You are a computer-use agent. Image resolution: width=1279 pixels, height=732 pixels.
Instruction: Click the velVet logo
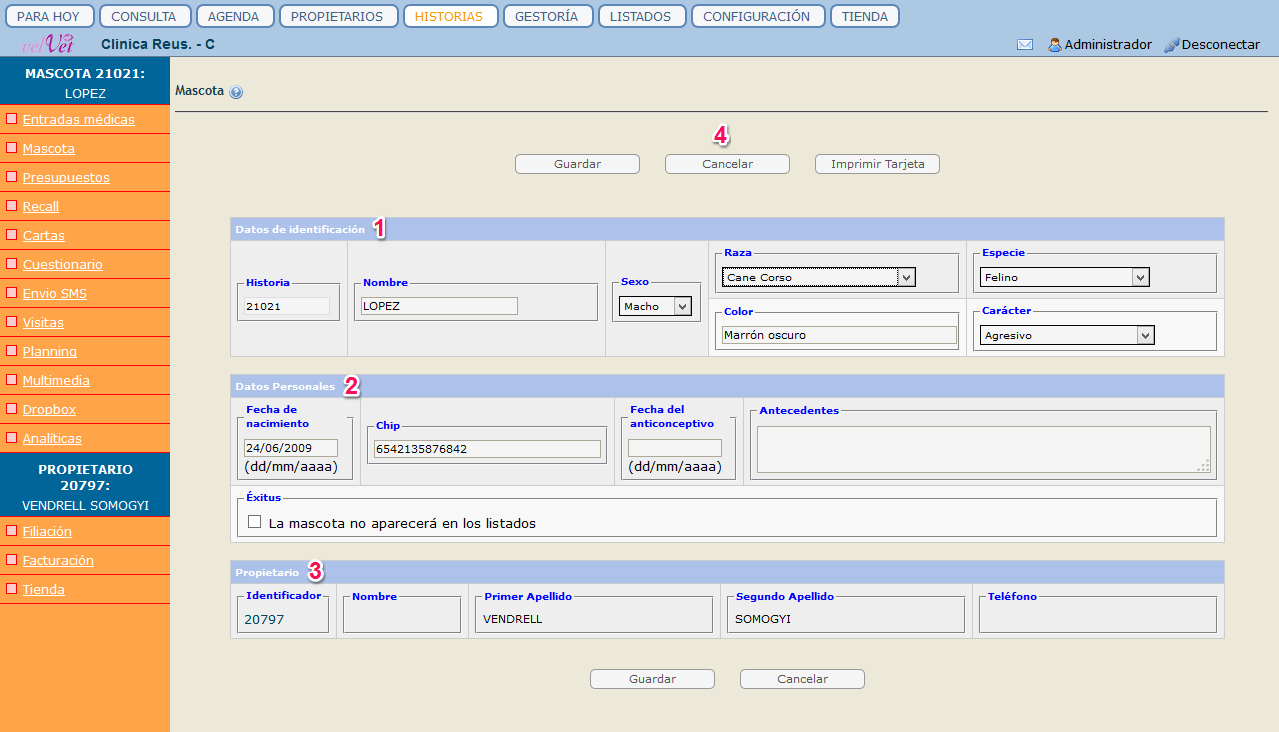click(x=48, y=44)
